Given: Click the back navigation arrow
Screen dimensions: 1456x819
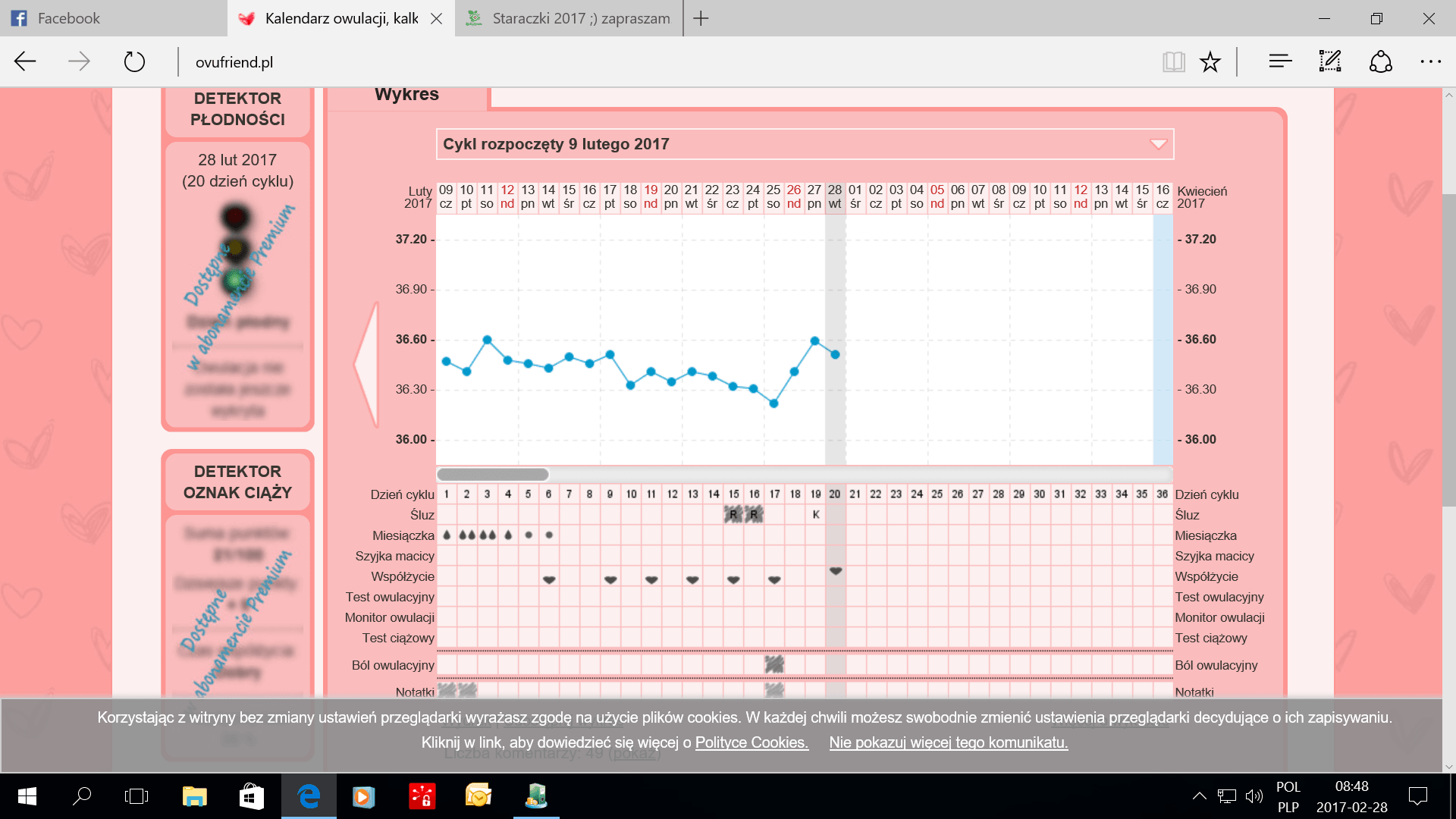Looking at the screenshot, I should click(x=25, y=61).
